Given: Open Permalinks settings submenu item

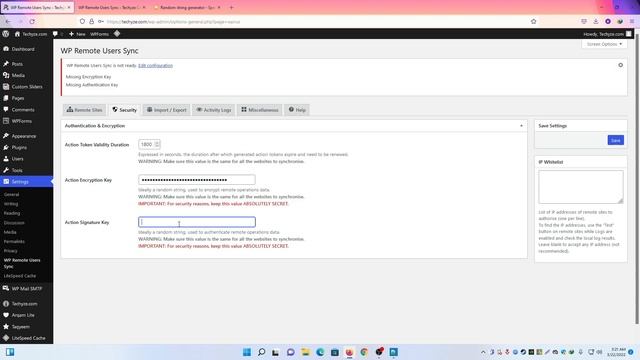Looking at the screenshot, I should [14, 242].
